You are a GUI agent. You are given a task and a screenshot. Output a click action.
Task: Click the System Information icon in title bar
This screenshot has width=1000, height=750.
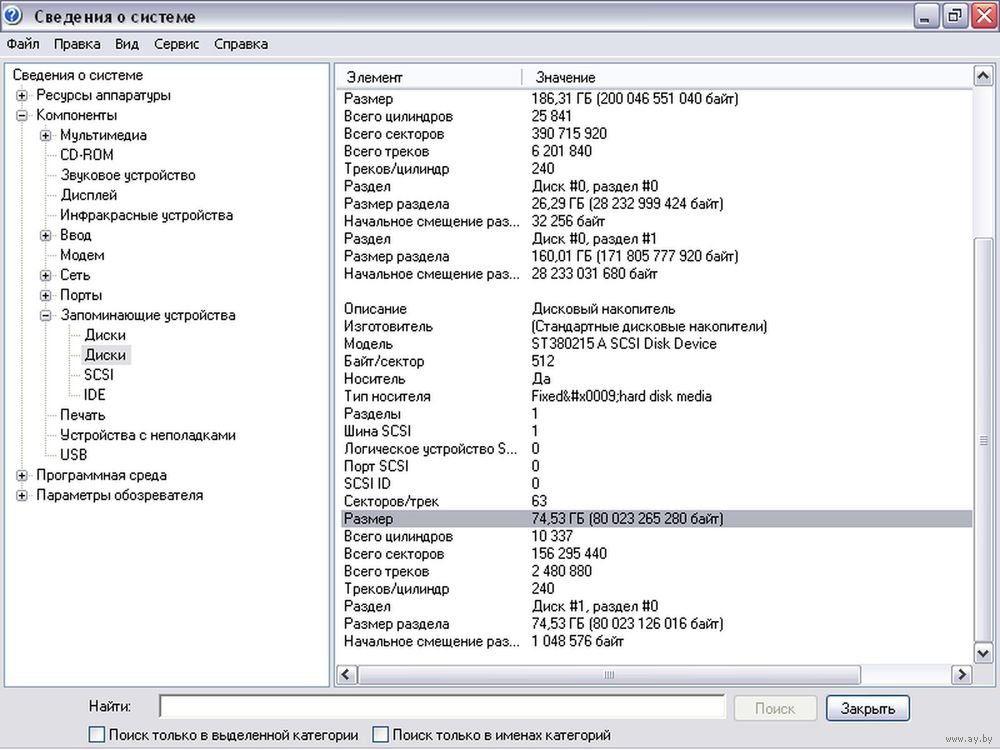click(x=13, y=16)
